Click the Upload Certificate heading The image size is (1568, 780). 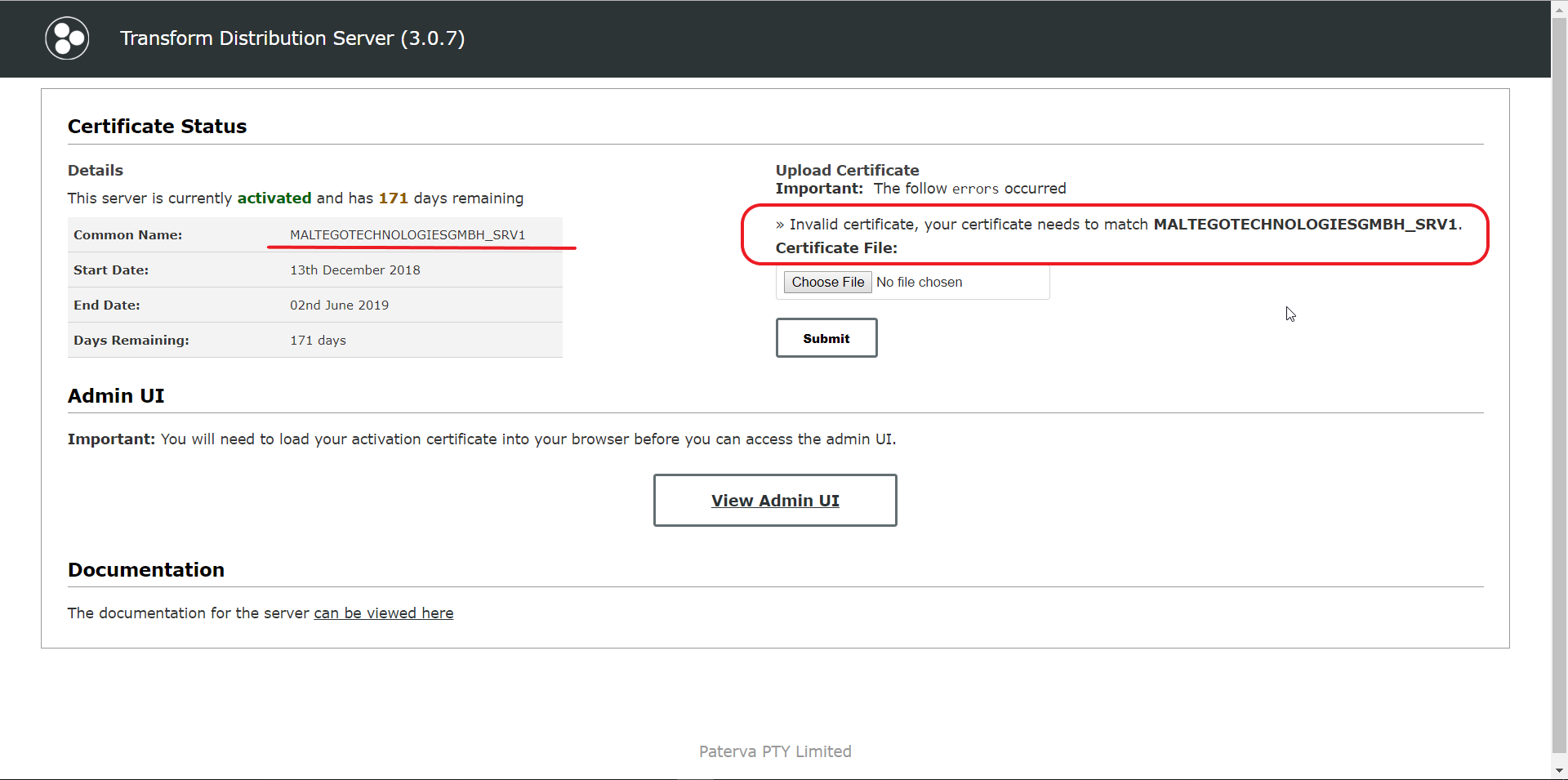pyautogui.click(x=847, y=170)
